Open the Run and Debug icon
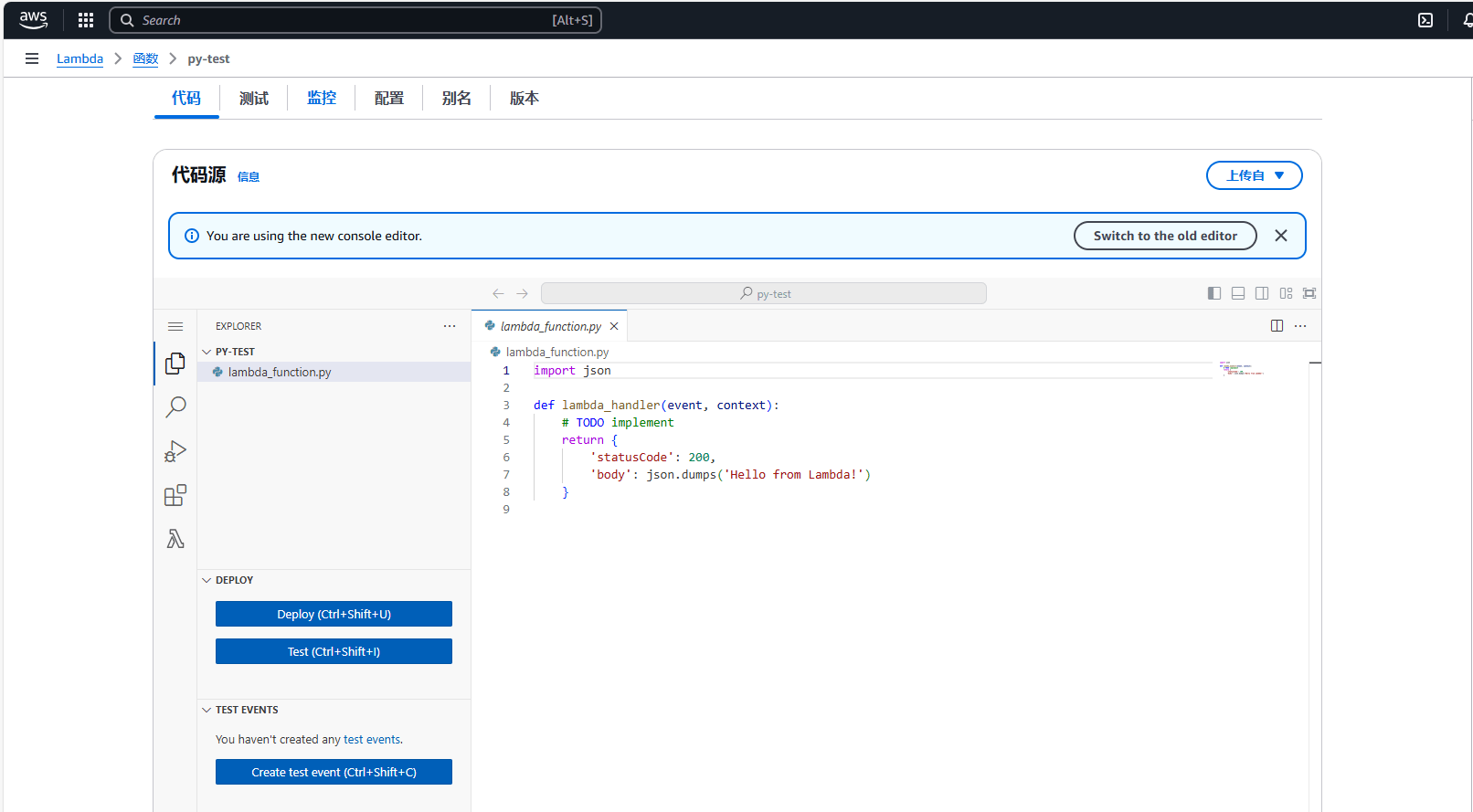 [175, 451]
